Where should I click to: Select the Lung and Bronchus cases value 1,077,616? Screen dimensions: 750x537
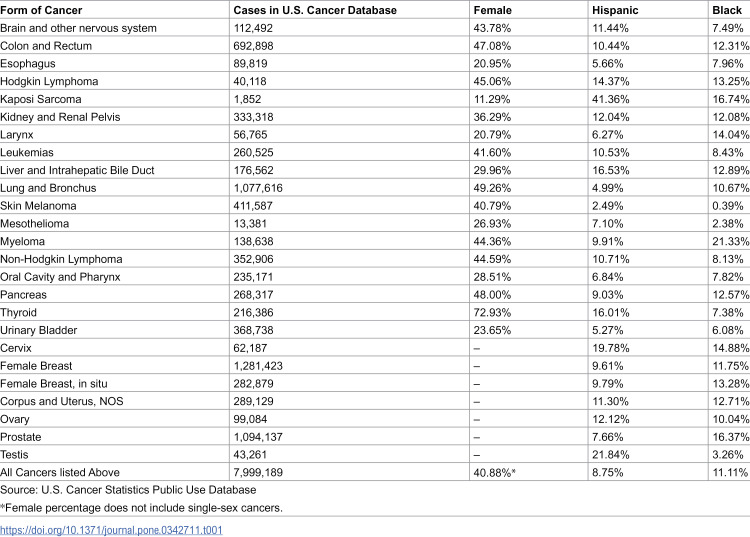tap(258, 188)
